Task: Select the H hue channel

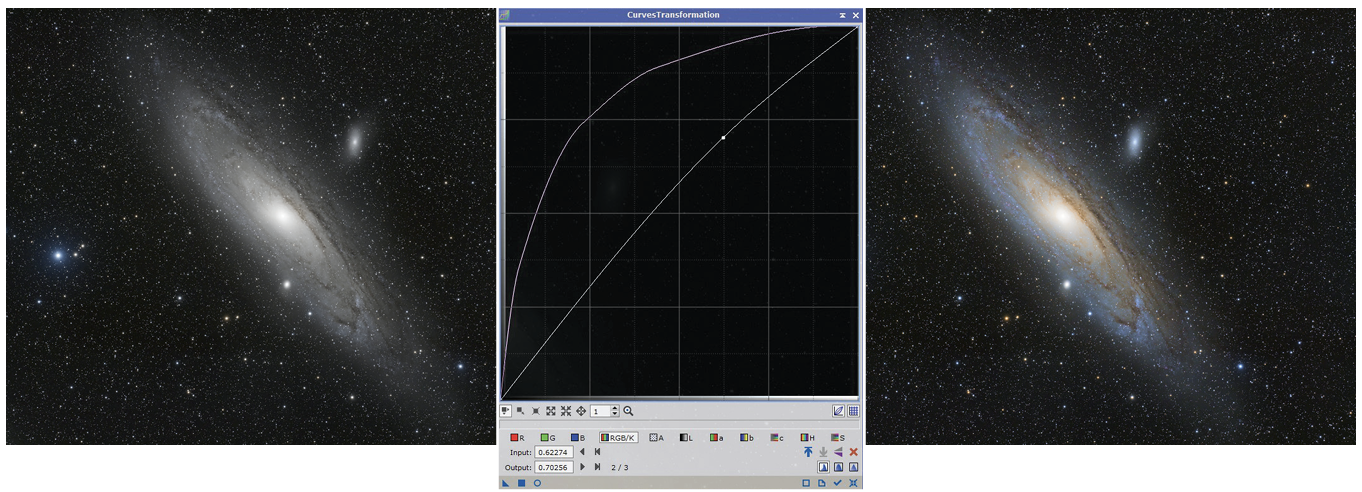Action: pyautogui.click(x=807, y=438)
